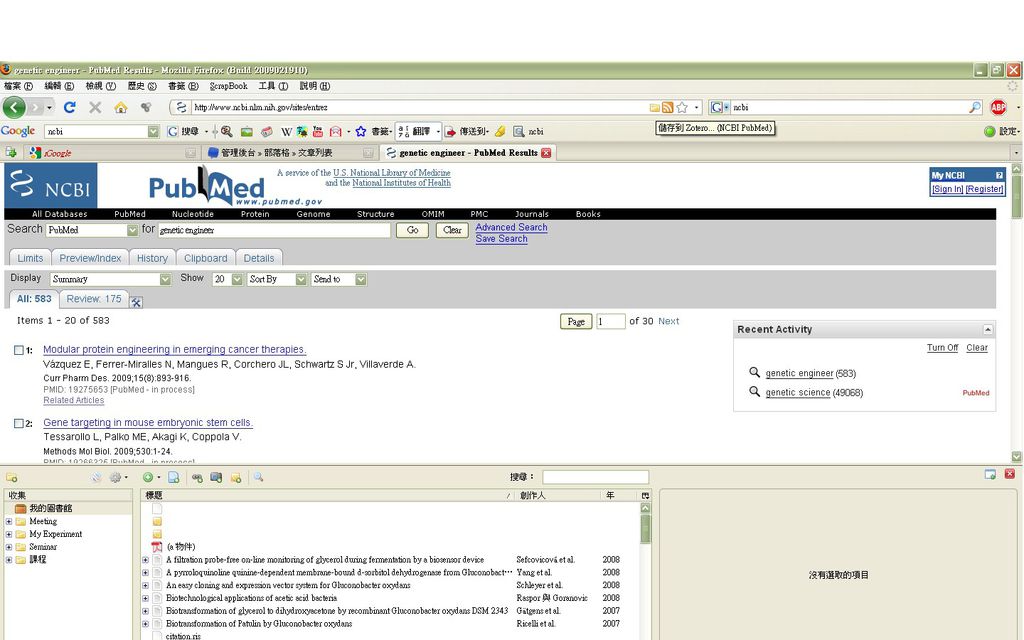Toggle Zotero tab mode icon beside close
The height and width of the screenshot is (640, 1024).
(990, 474)
